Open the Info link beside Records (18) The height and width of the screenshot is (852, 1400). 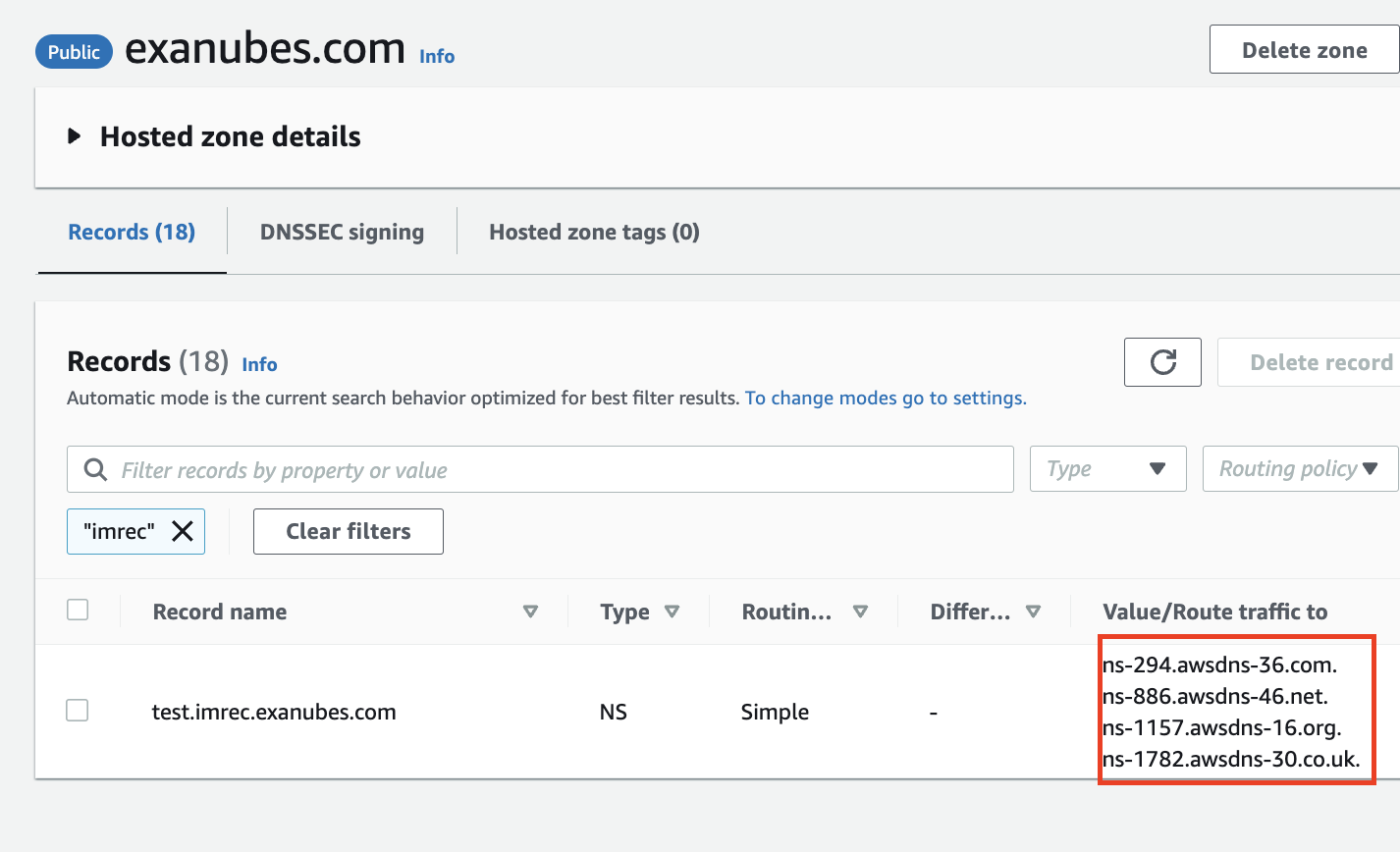tap(259, 364)
